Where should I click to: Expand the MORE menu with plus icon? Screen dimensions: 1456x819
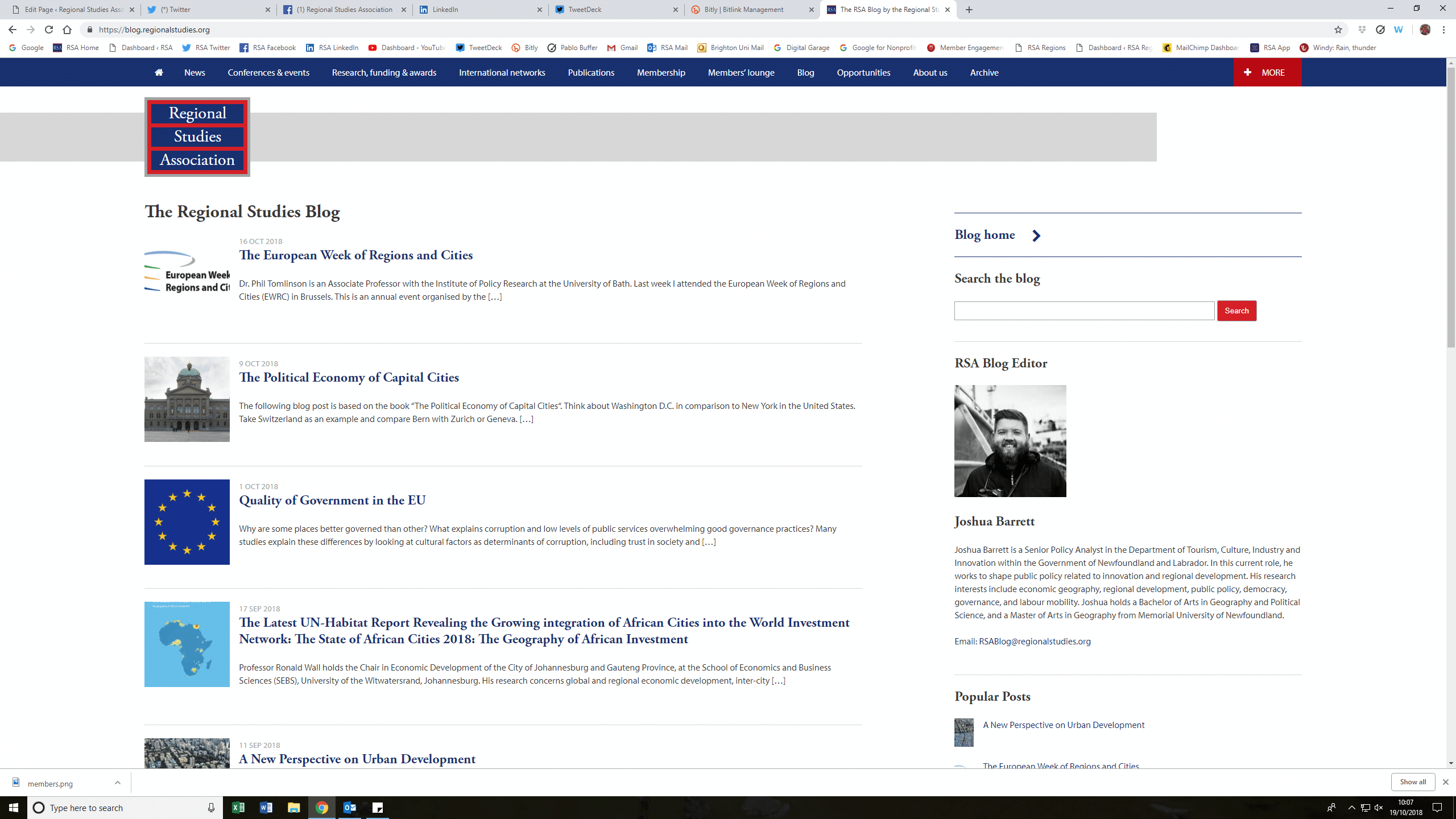(1267, 72)
